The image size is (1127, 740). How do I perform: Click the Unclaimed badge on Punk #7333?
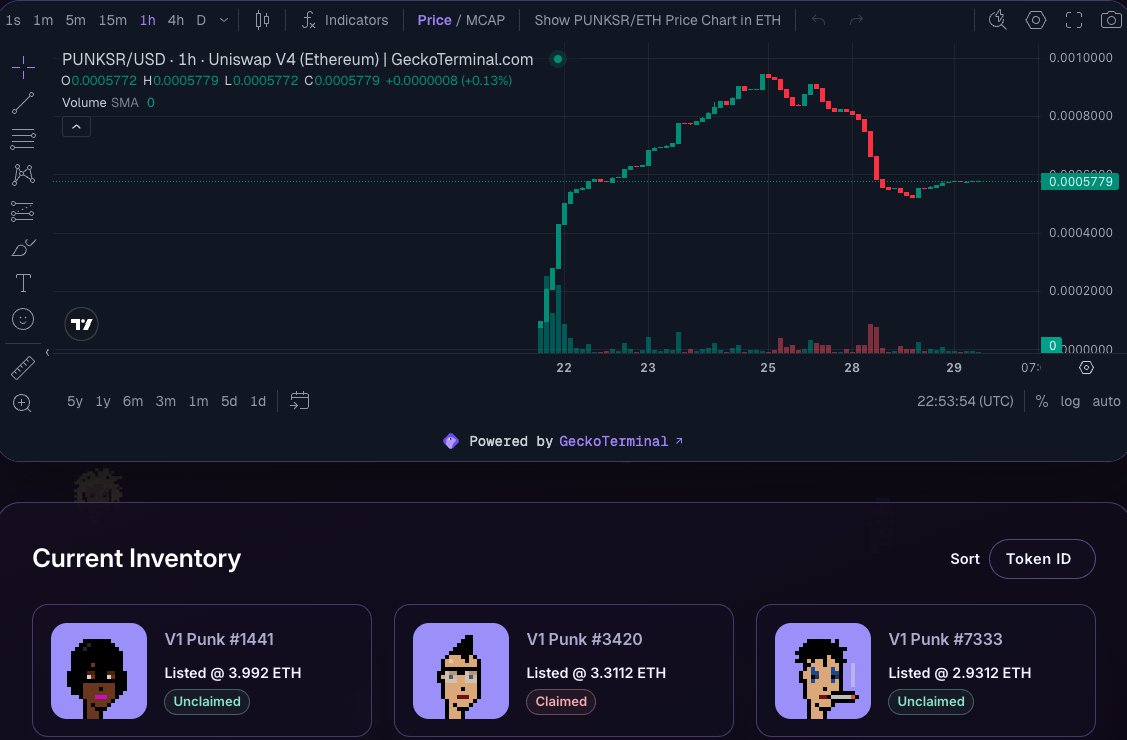[931, 701]
